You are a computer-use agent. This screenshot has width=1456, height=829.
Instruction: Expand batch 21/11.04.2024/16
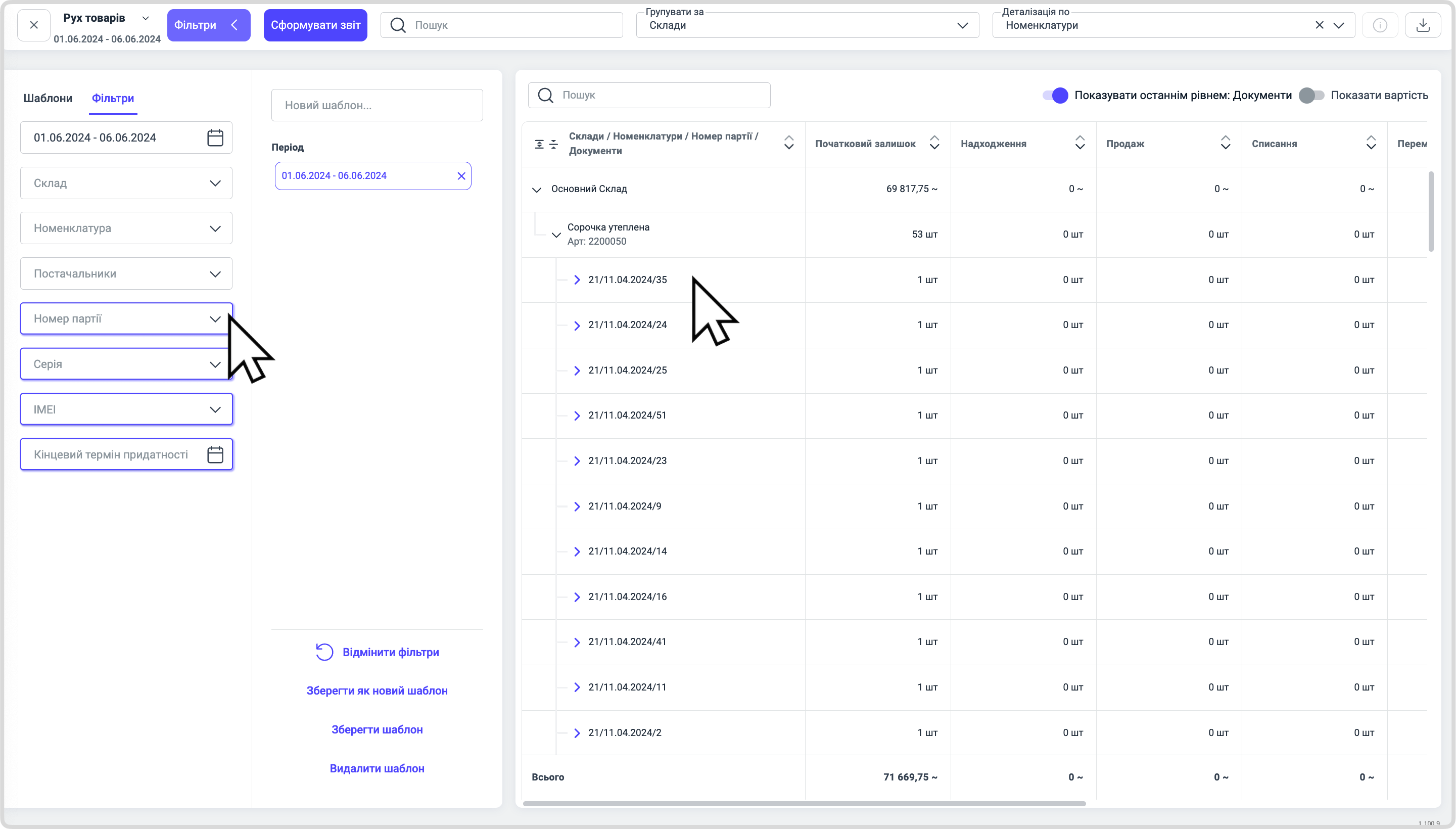577,597
